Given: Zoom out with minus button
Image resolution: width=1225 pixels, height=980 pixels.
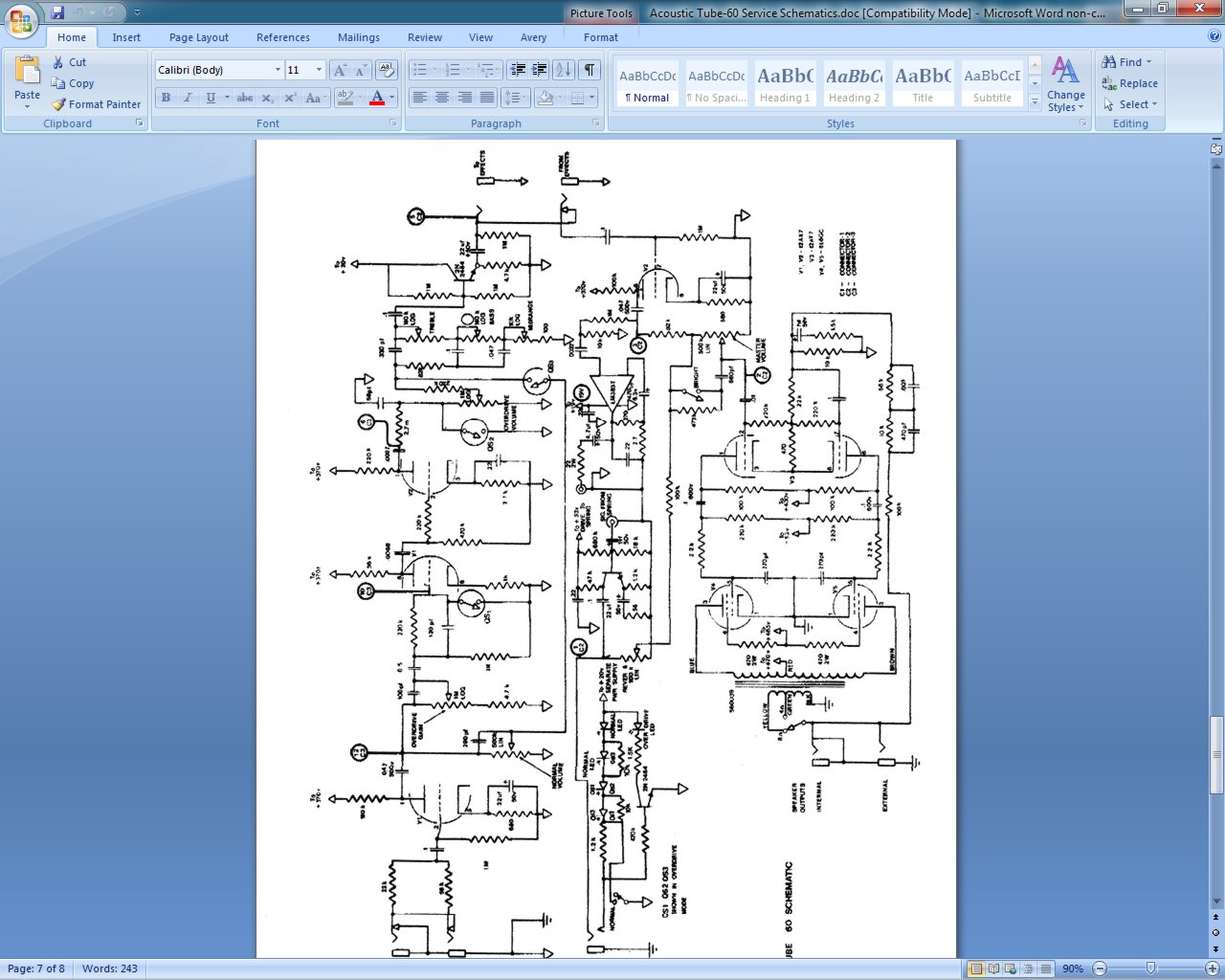Looking at the screenshot, I should coord(1100,969).
